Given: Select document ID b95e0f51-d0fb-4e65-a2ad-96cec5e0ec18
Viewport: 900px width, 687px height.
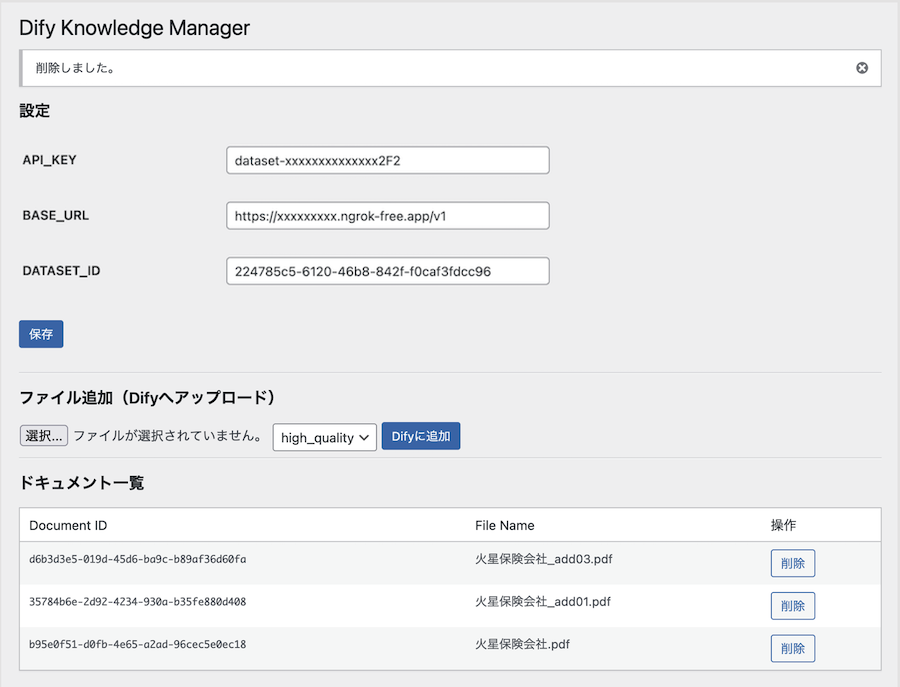Looking at the screenshot, I should (138, 644).
